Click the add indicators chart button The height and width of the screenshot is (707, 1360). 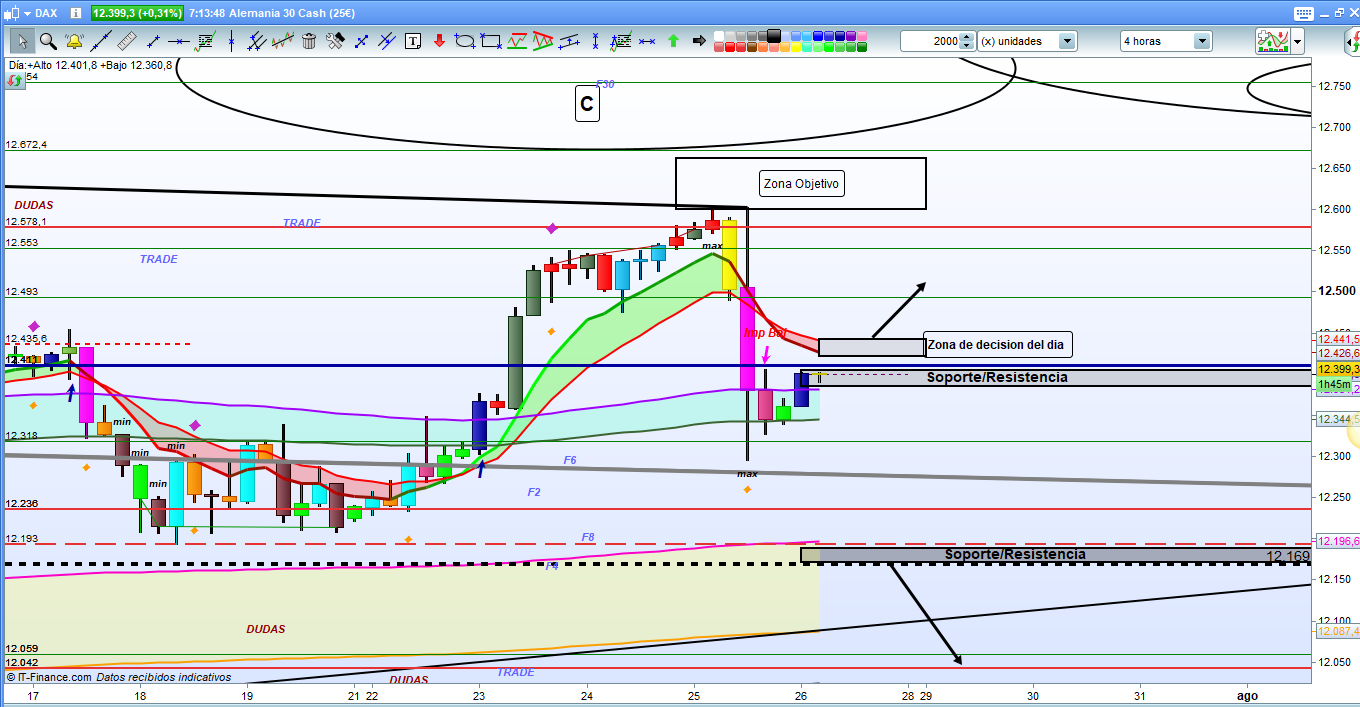(1272, 41)
